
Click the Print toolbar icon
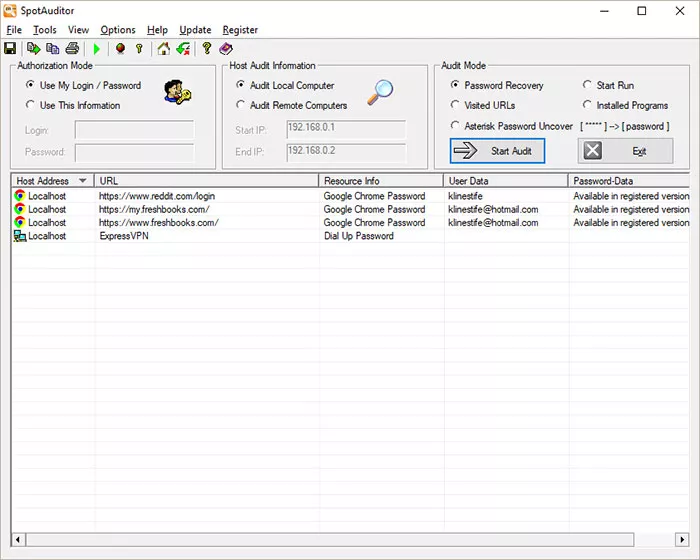coord(72,48)
